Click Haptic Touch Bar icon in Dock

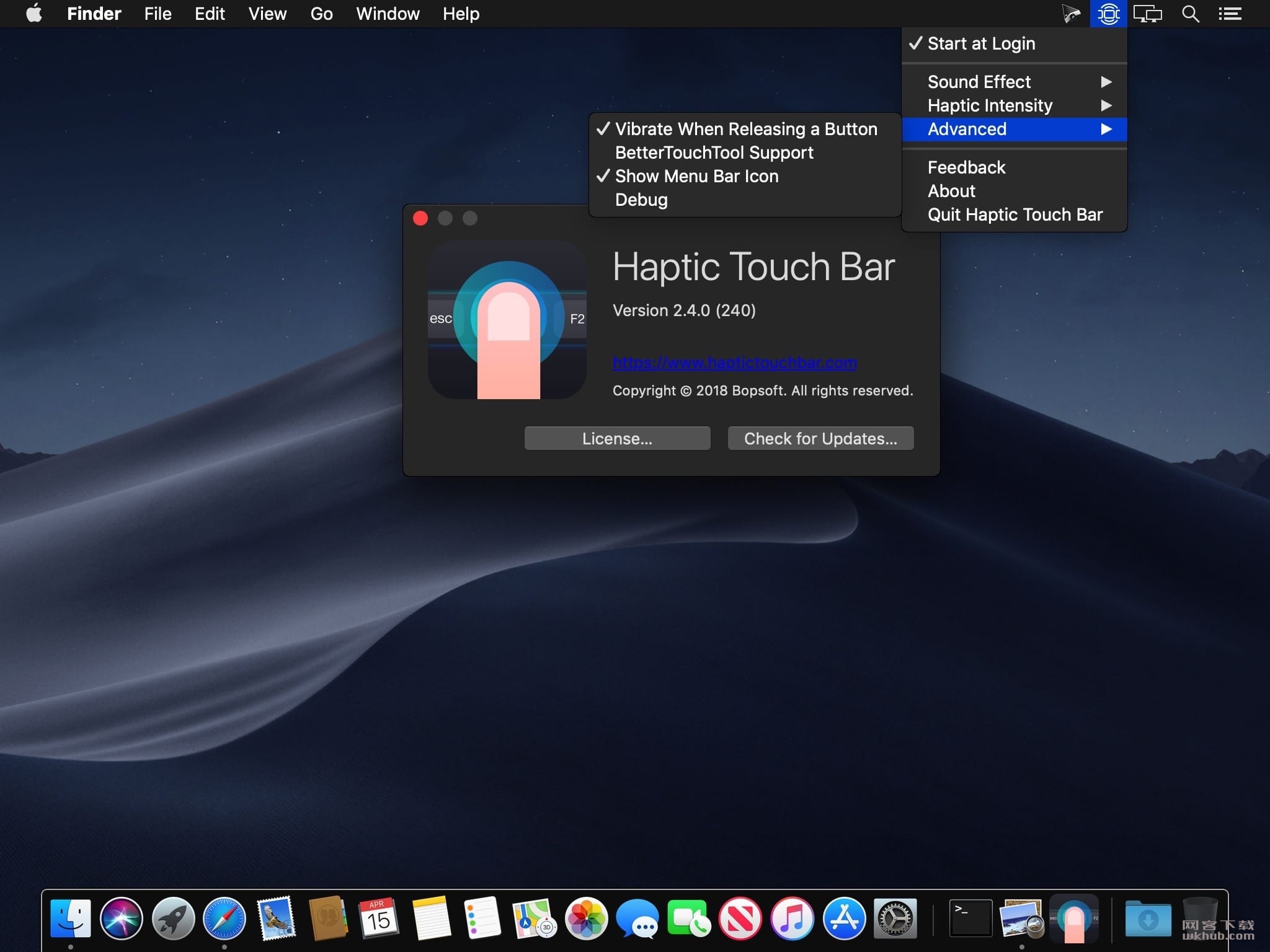pos(1074,918)
